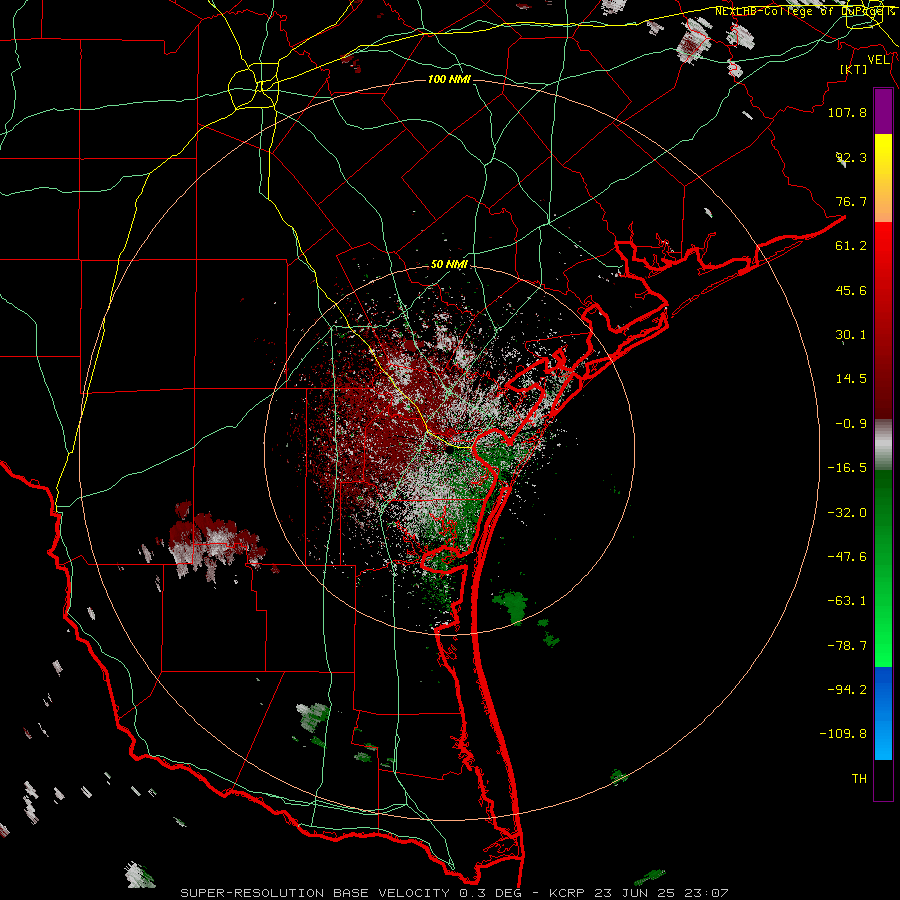Screen dimensions: 900x900
Task: Click the -32.0 velocity scale label
Action: tap(847, 513)
